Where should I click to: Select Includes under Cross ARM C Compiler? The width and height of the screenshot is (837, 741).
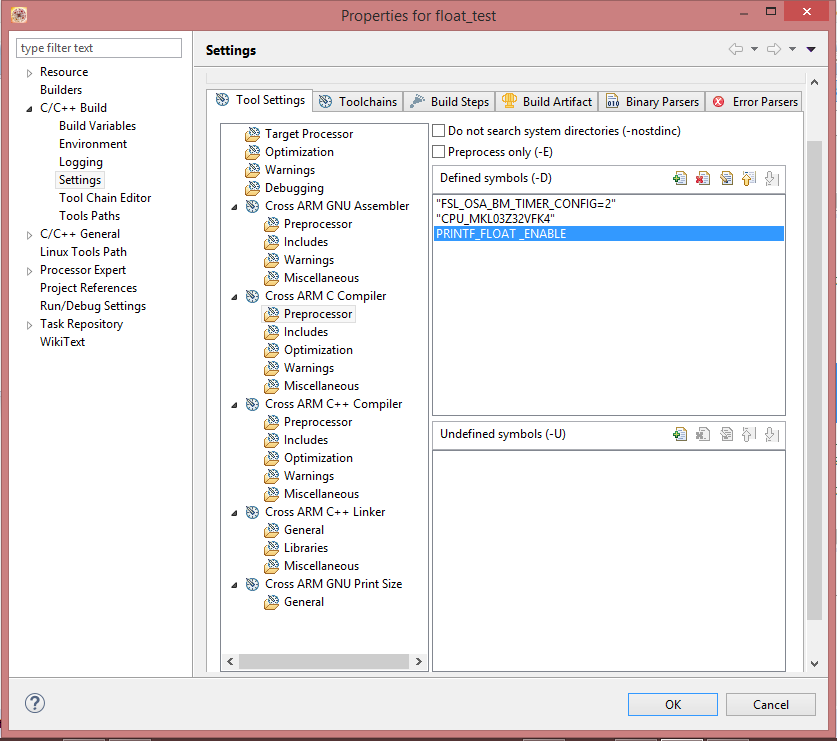pyautogui.click(x=306, y=332)
